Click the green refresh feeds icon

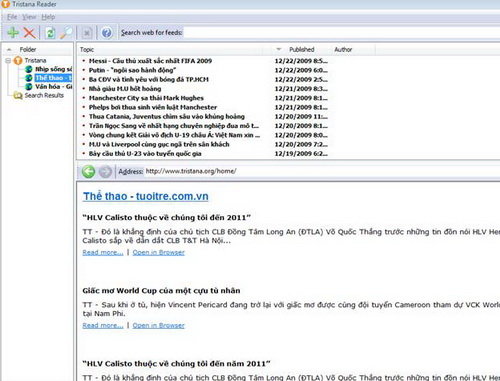(50, 33)
